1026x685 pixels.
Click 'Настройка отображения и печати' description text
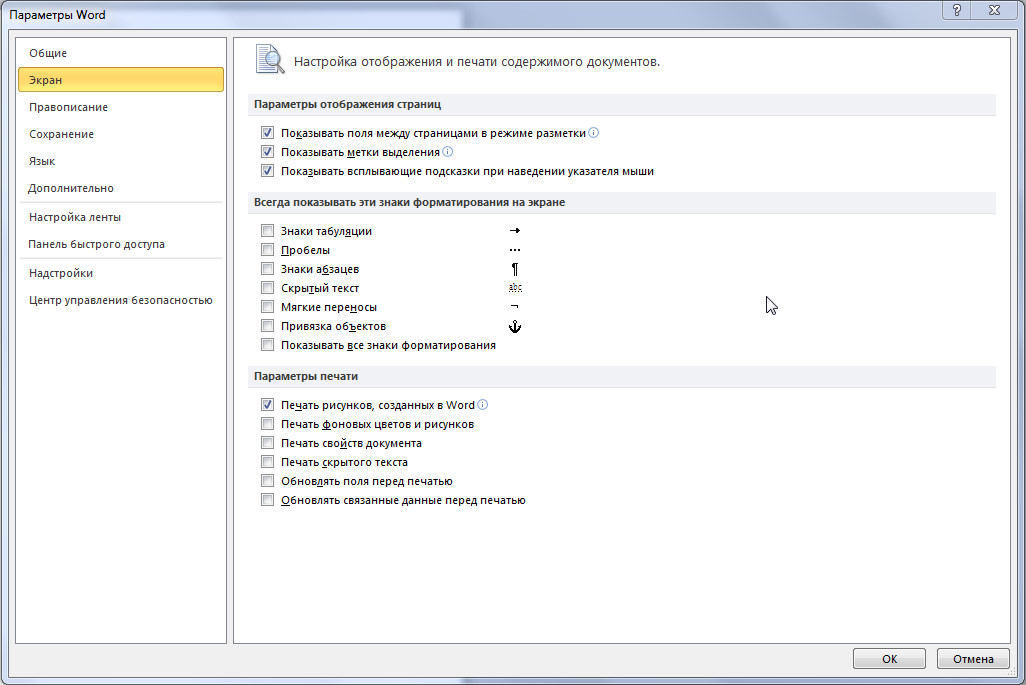pos(476,61)
